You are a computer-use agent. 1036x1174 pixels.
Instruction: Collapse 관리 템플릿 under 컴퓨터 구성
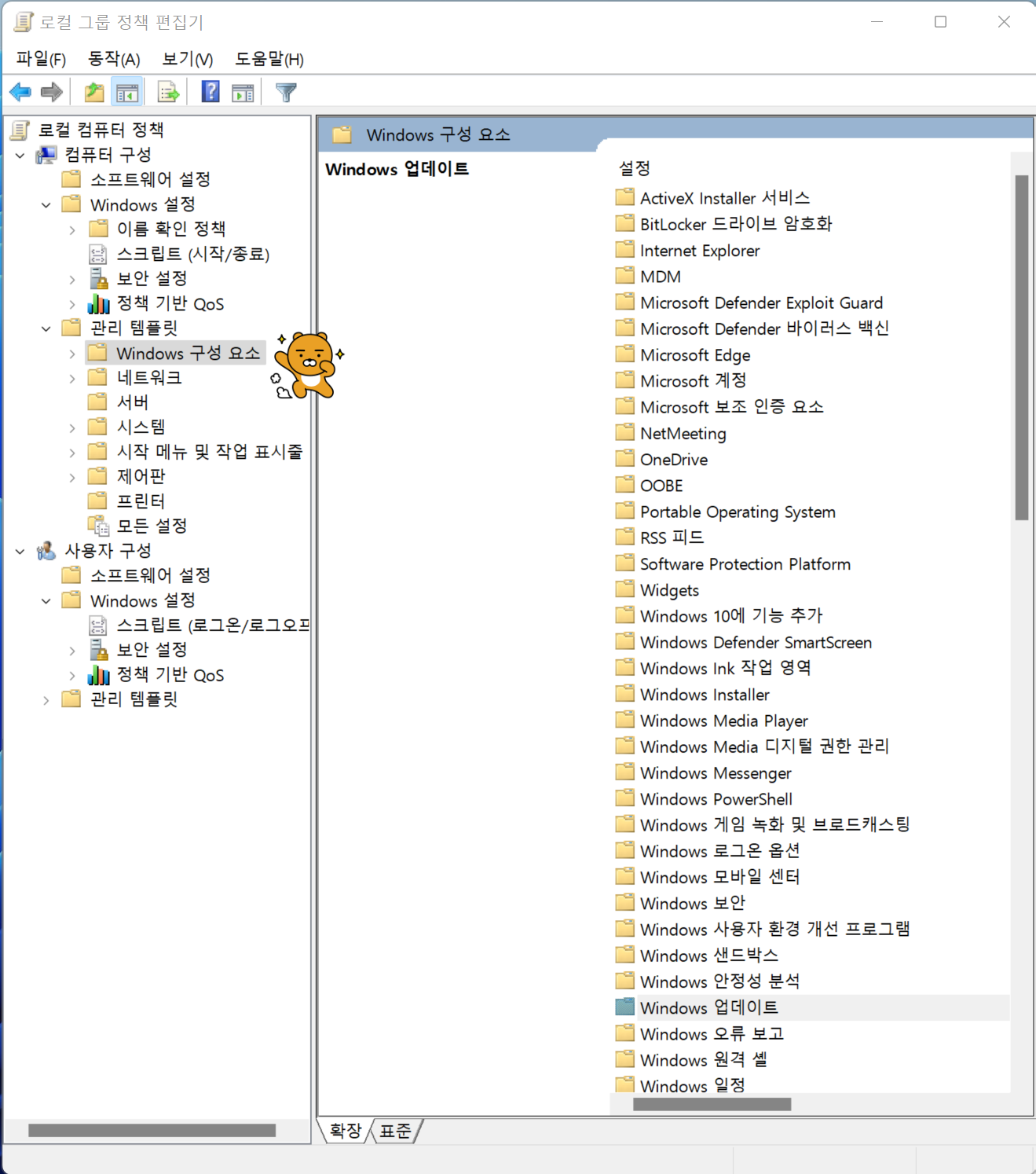(46, 328)
